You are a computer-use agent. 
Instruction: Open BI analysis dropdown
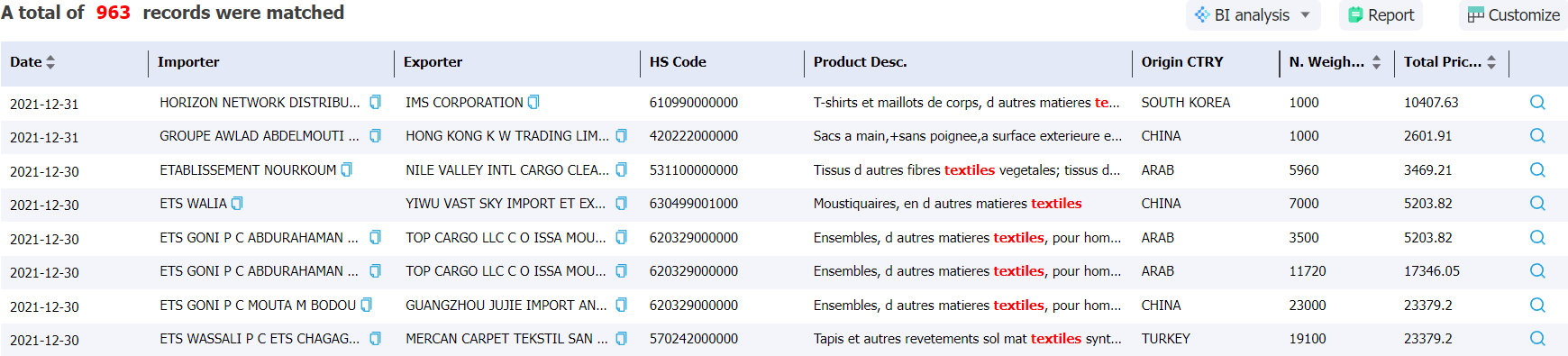1253,15
